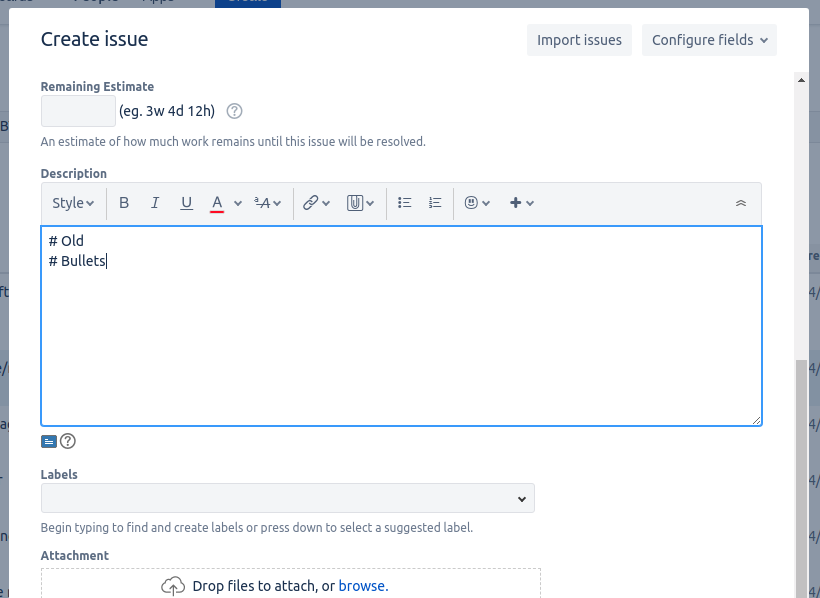This screenshot has height=598, width=820.
Task: Click the text color A icon
Action: pyautogui.click(x=217, y=203)
